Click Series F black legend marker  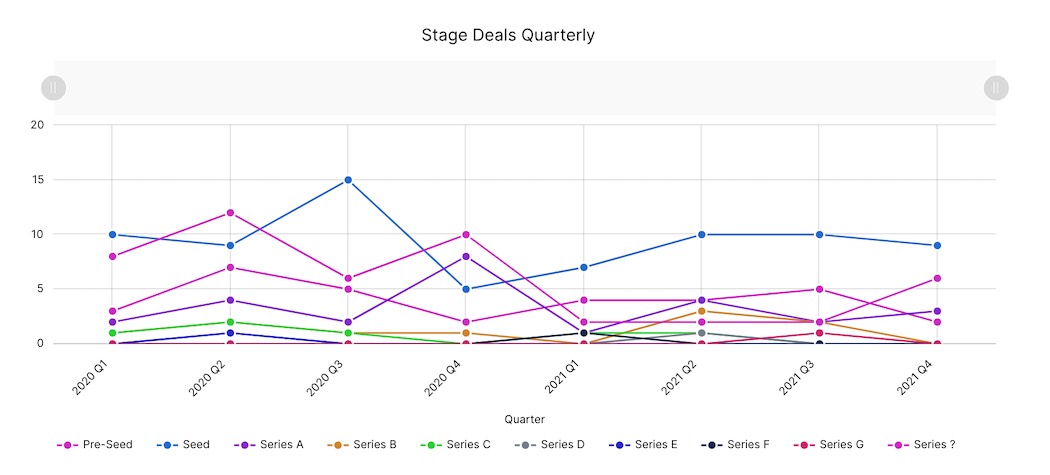point(713,445)
